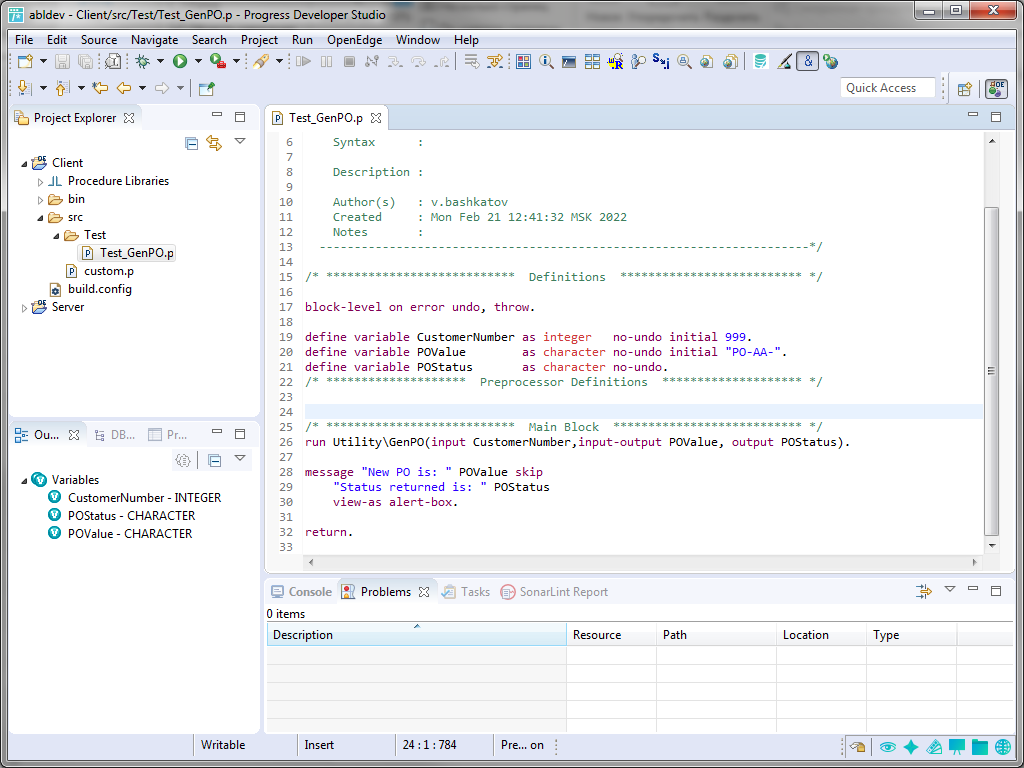Open the Back history dropdown arrow
The width and height of the screenshot is (1024, 768).
(142, 88)
